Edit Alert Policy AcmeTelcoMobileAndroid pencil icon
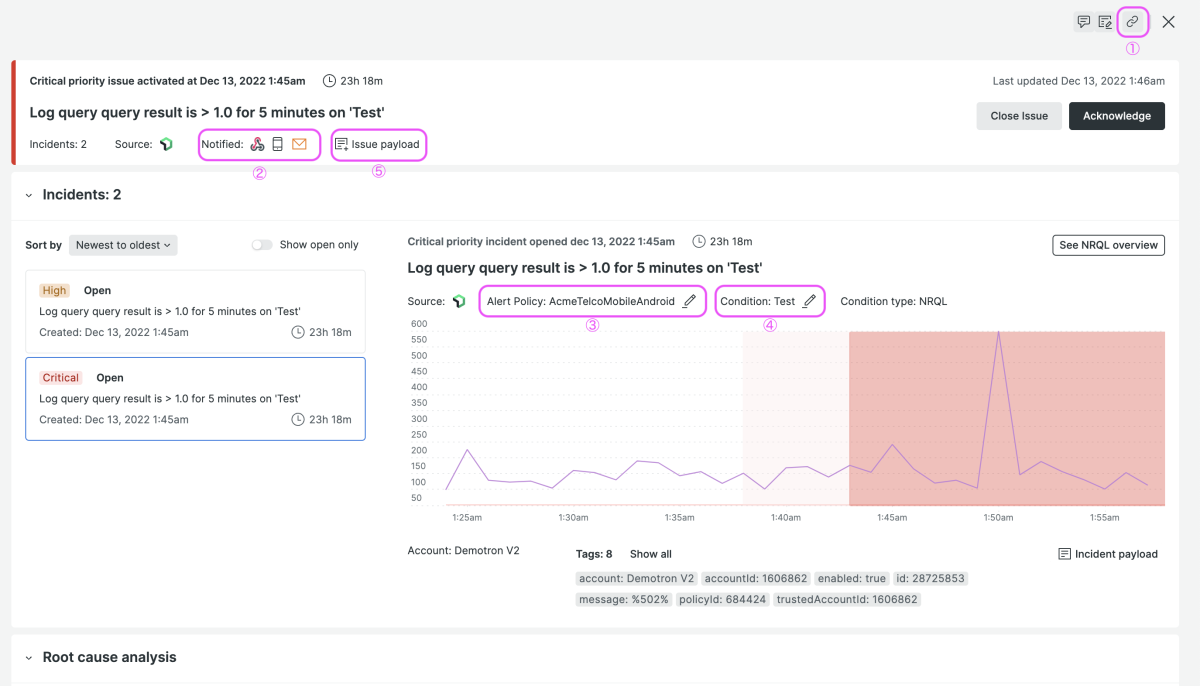 coord(690,301)
